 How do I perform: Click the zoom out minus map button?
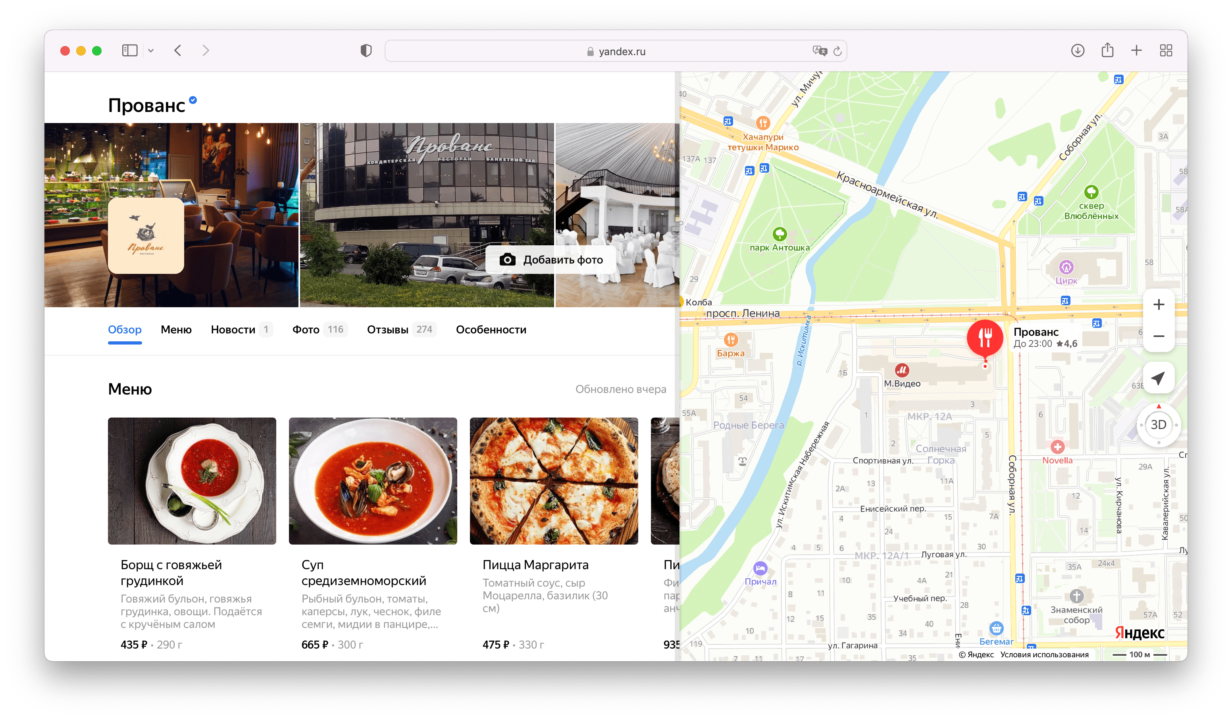(1158, 336)
